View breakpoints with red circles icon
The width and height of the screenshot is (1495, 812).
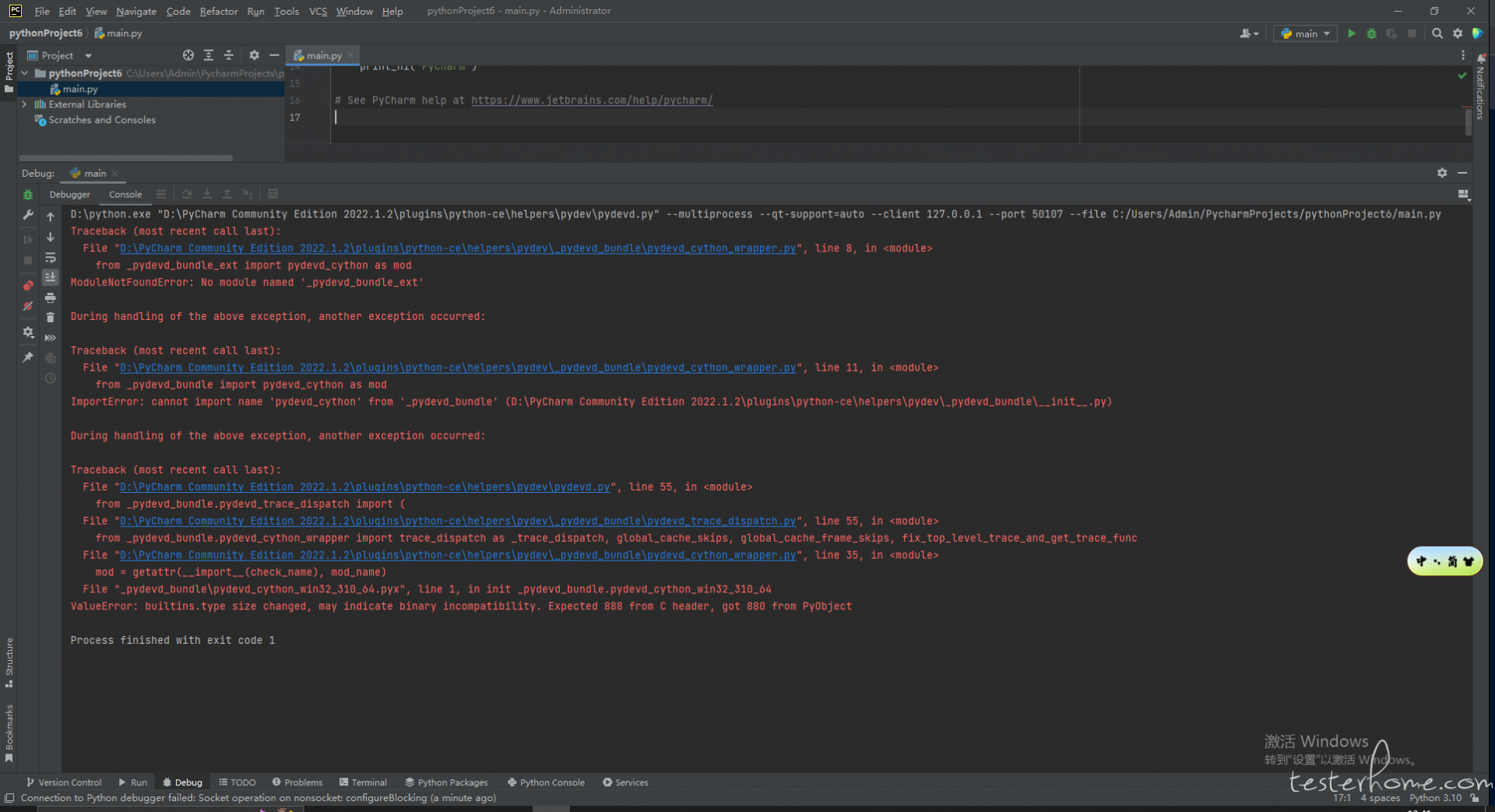click(x=28, y=286)
